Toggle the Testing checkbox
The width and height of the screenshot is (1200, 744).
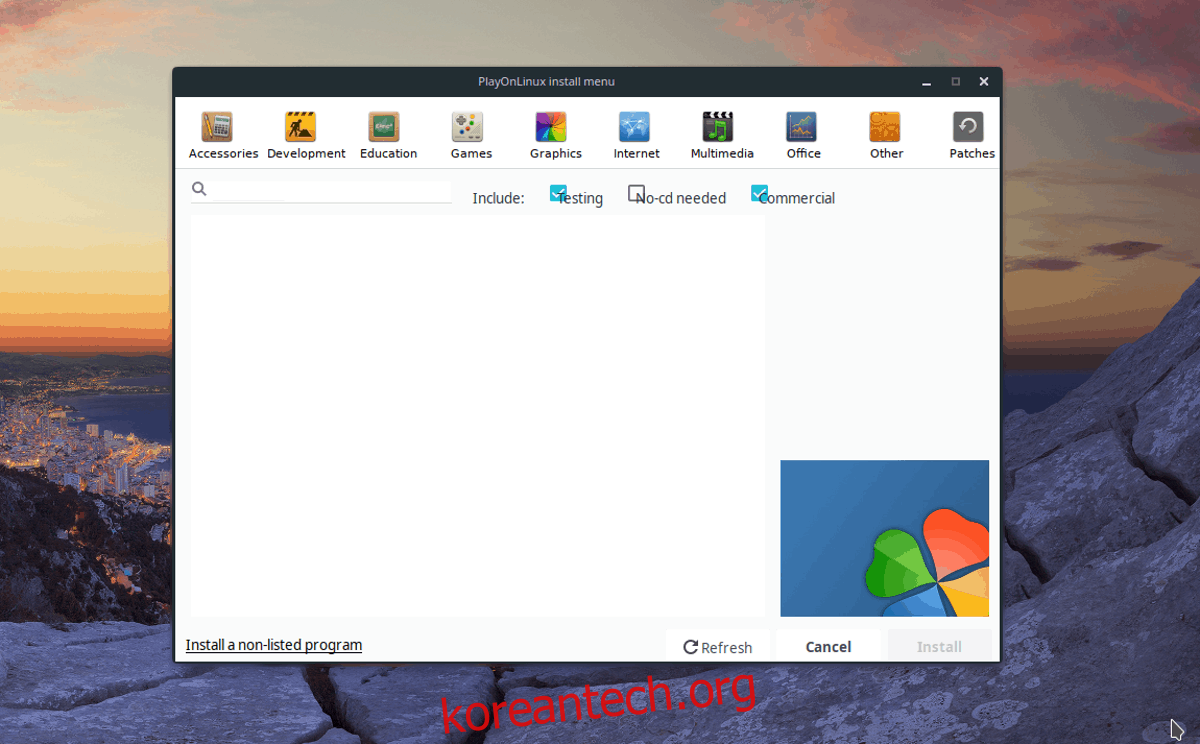[x=559, y=193]
